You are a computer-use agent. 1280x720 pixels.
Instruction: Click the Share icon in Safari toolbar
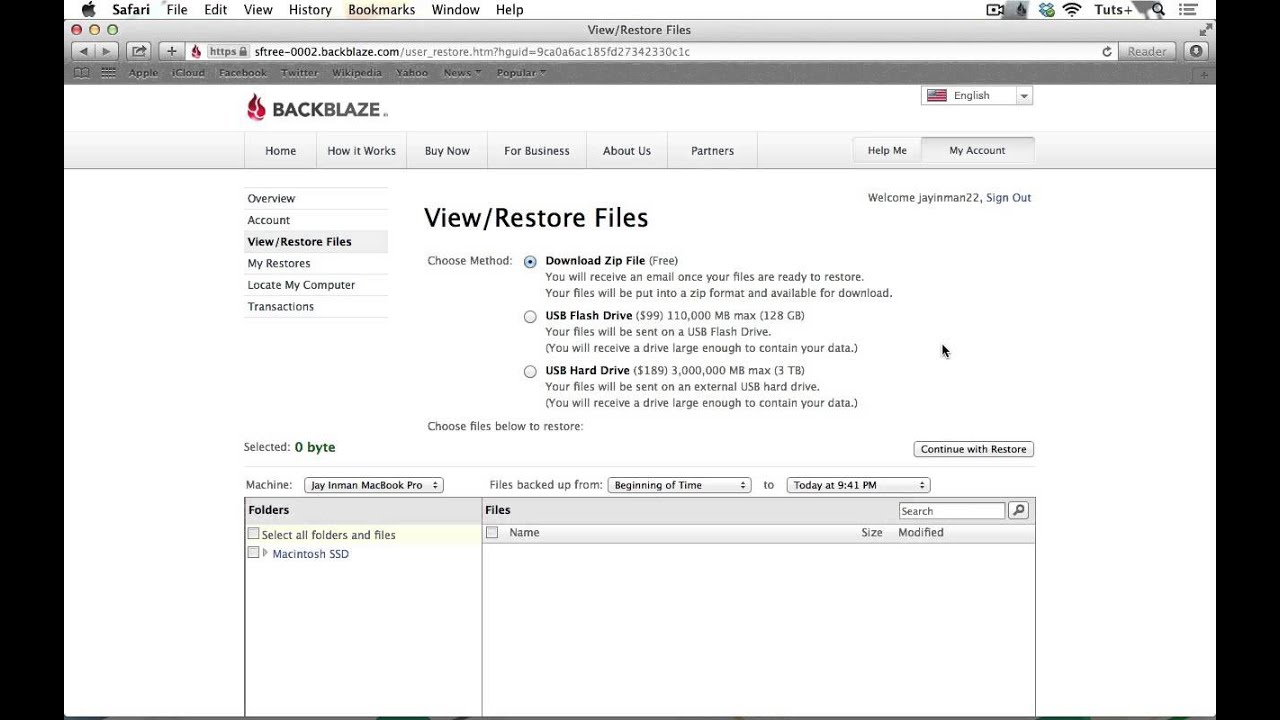click(x=139, y=51)
